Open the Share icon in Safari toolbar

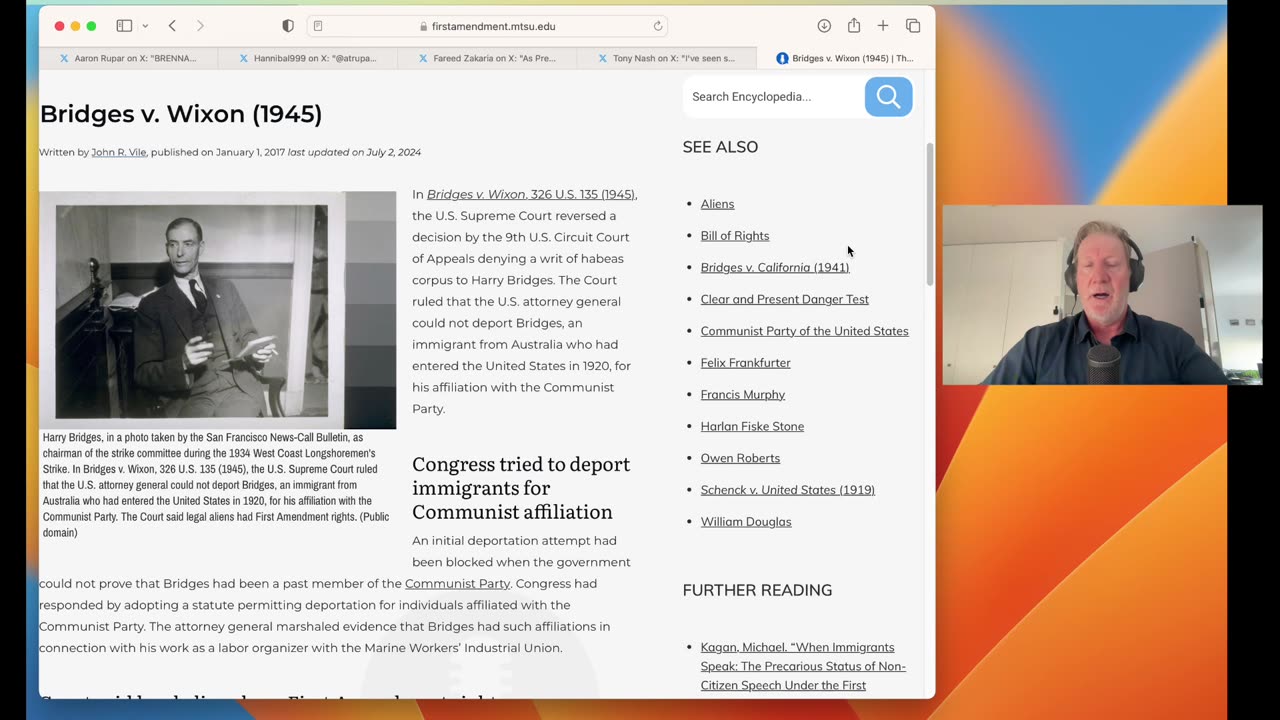tap(854, 26)
